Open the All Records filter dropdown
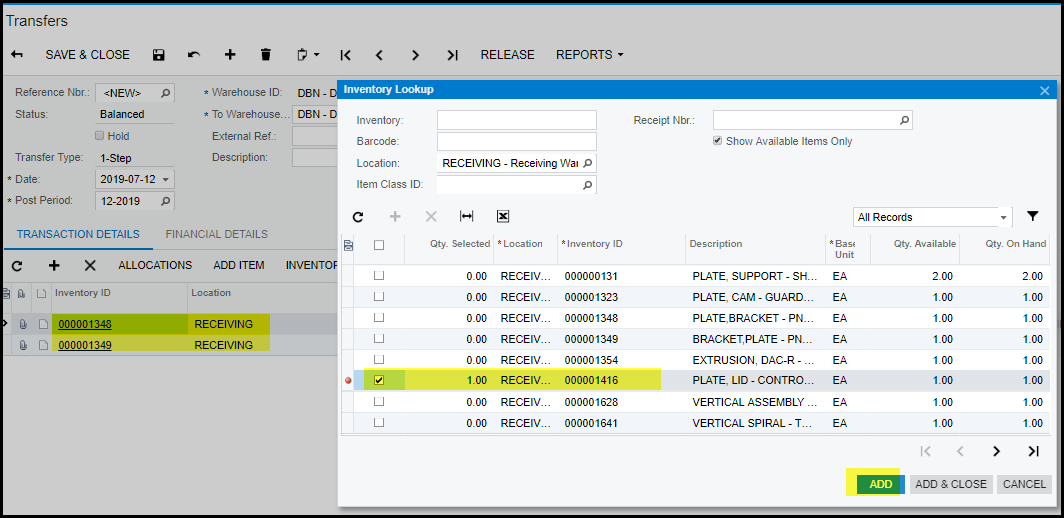Viewport: 1064px width, 518px height. point(1003,217)
